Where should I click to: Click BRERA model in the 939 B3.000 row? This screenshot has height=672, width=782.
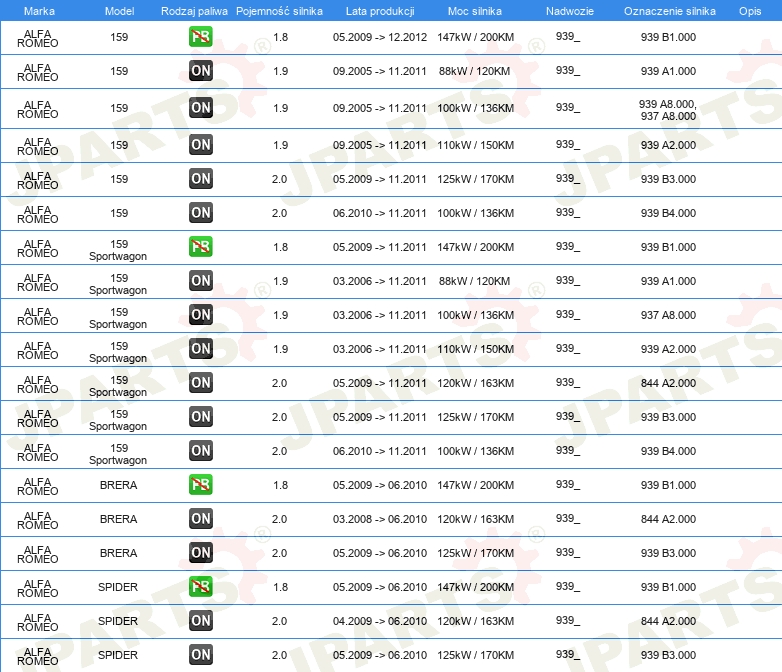pos(119,553)
